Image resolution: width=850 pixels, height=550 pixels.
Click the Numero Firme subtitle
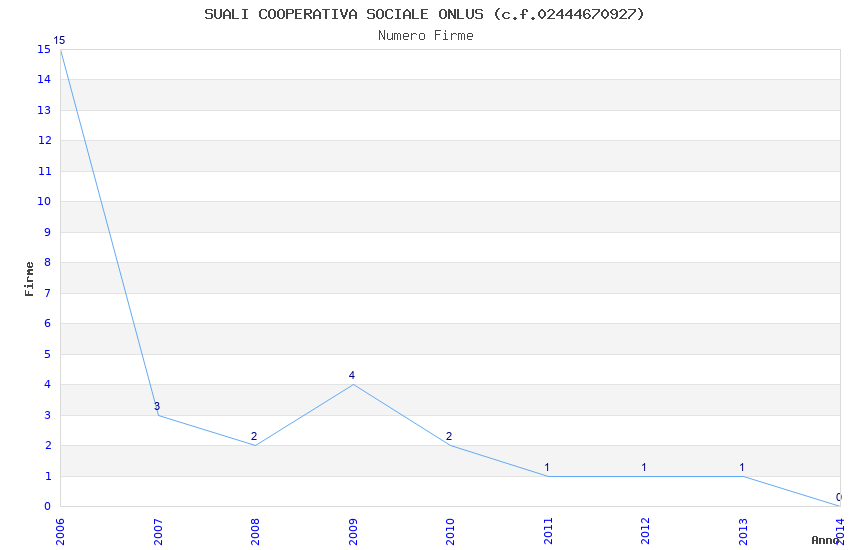(426, 35)
